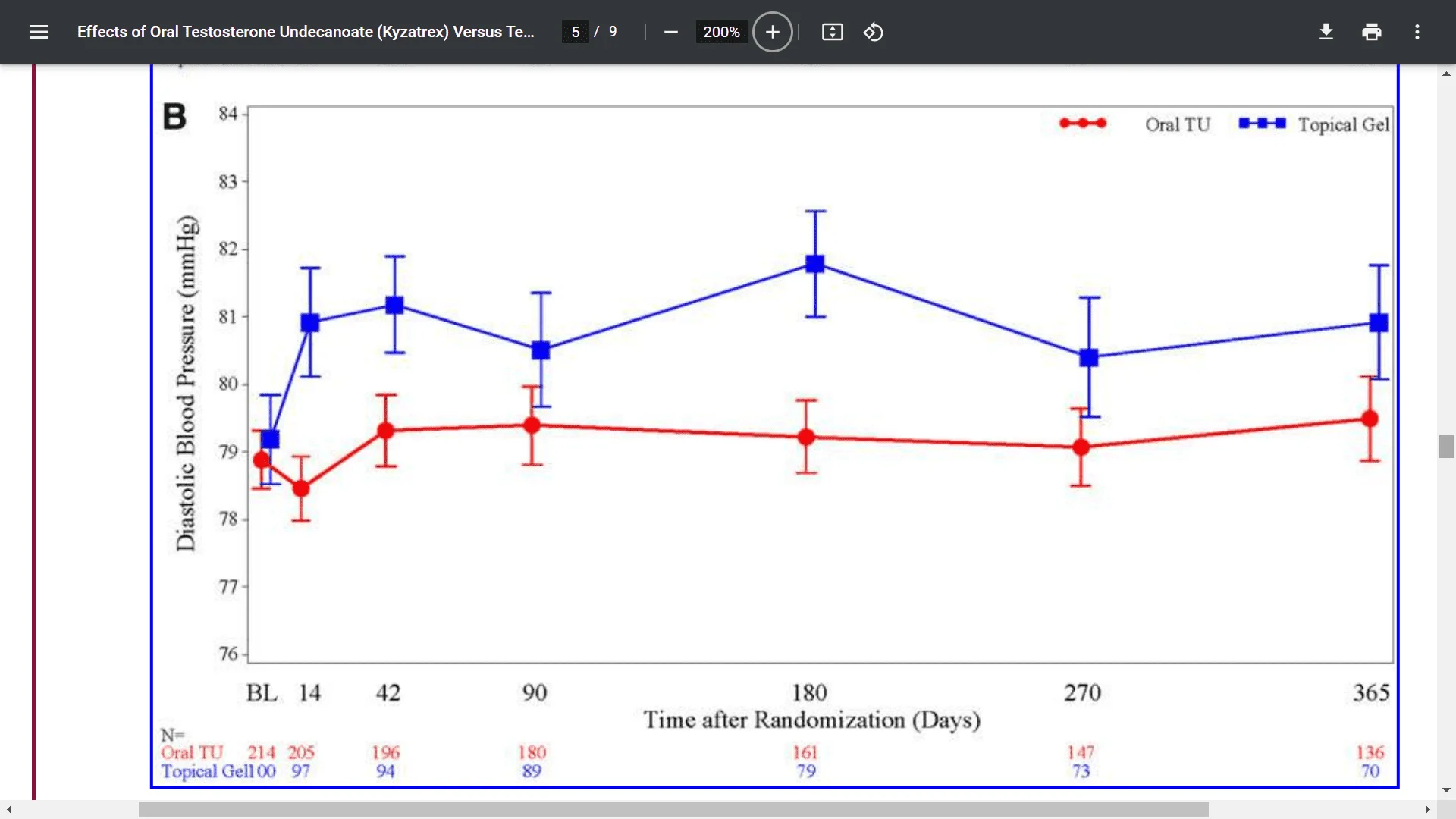Click the Topical Gel sample size 89
This screenshot has width=1456, height=819.
(532, 771)
